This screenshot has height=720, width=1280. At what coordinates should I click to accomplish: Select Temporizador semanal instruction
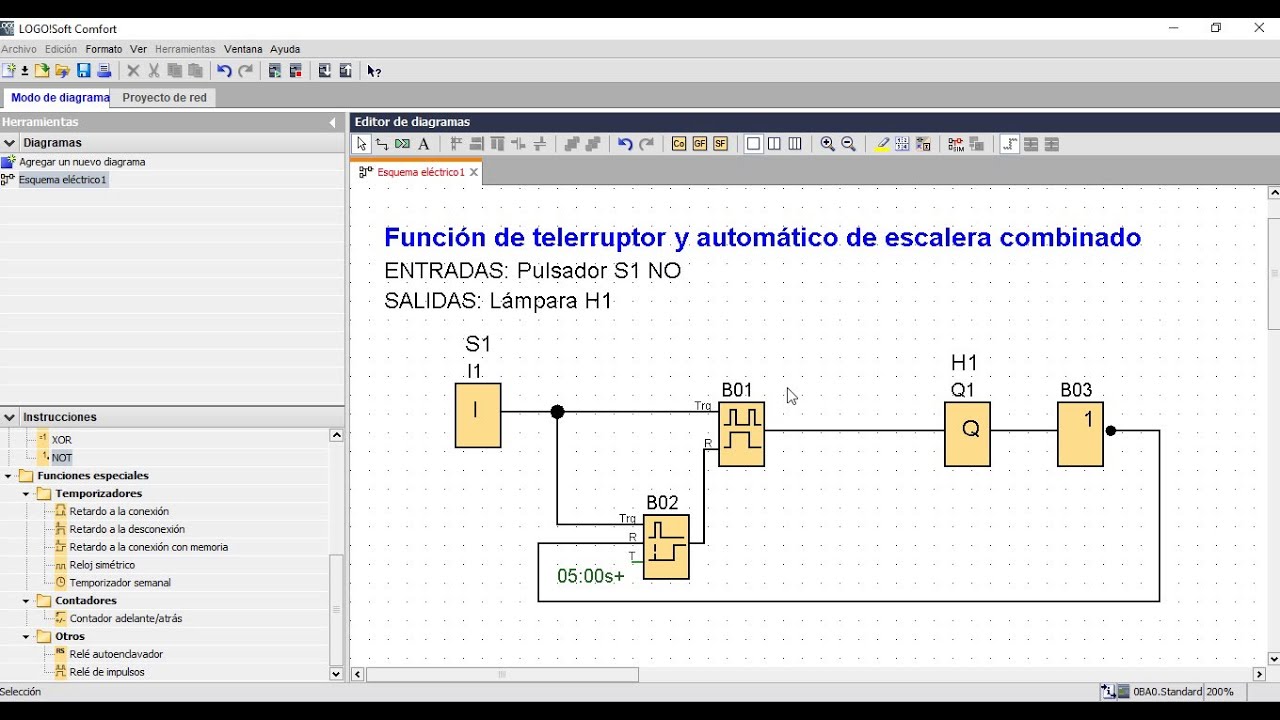(x=120, y=583)
